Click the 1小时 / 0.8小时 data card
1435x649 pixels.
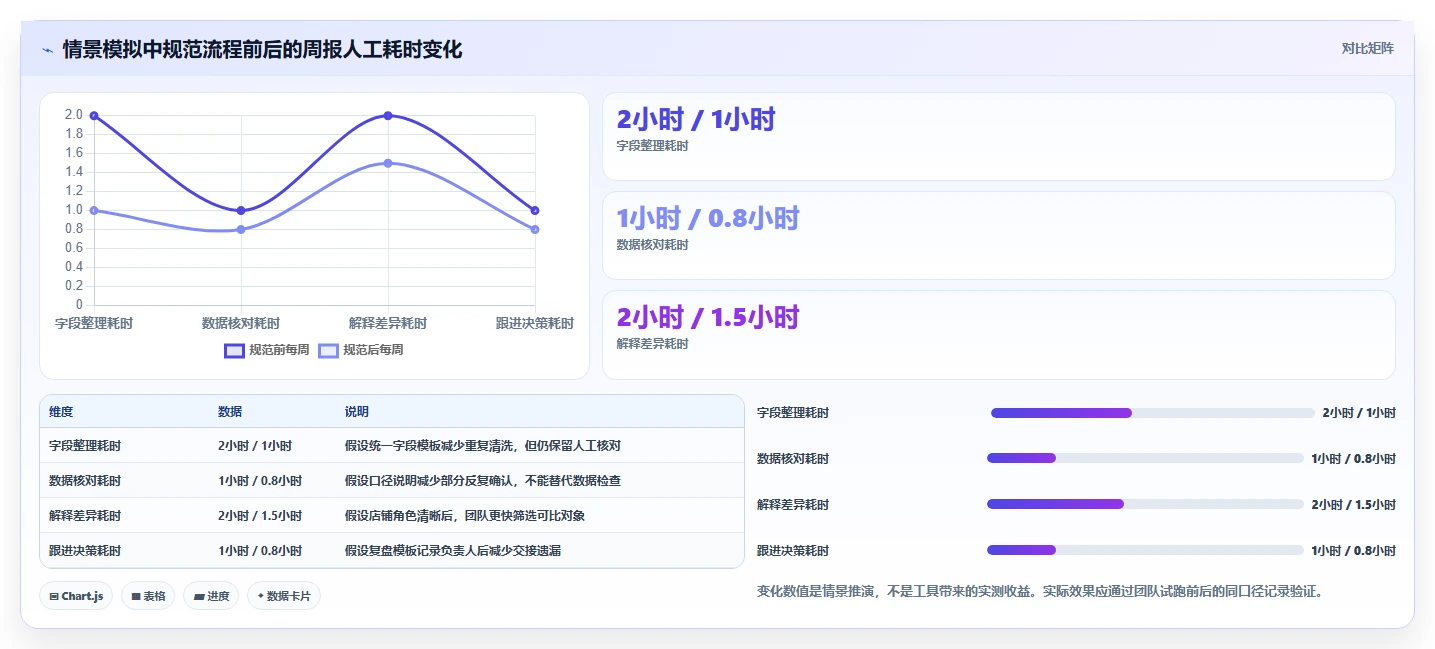tap(998, 235)
